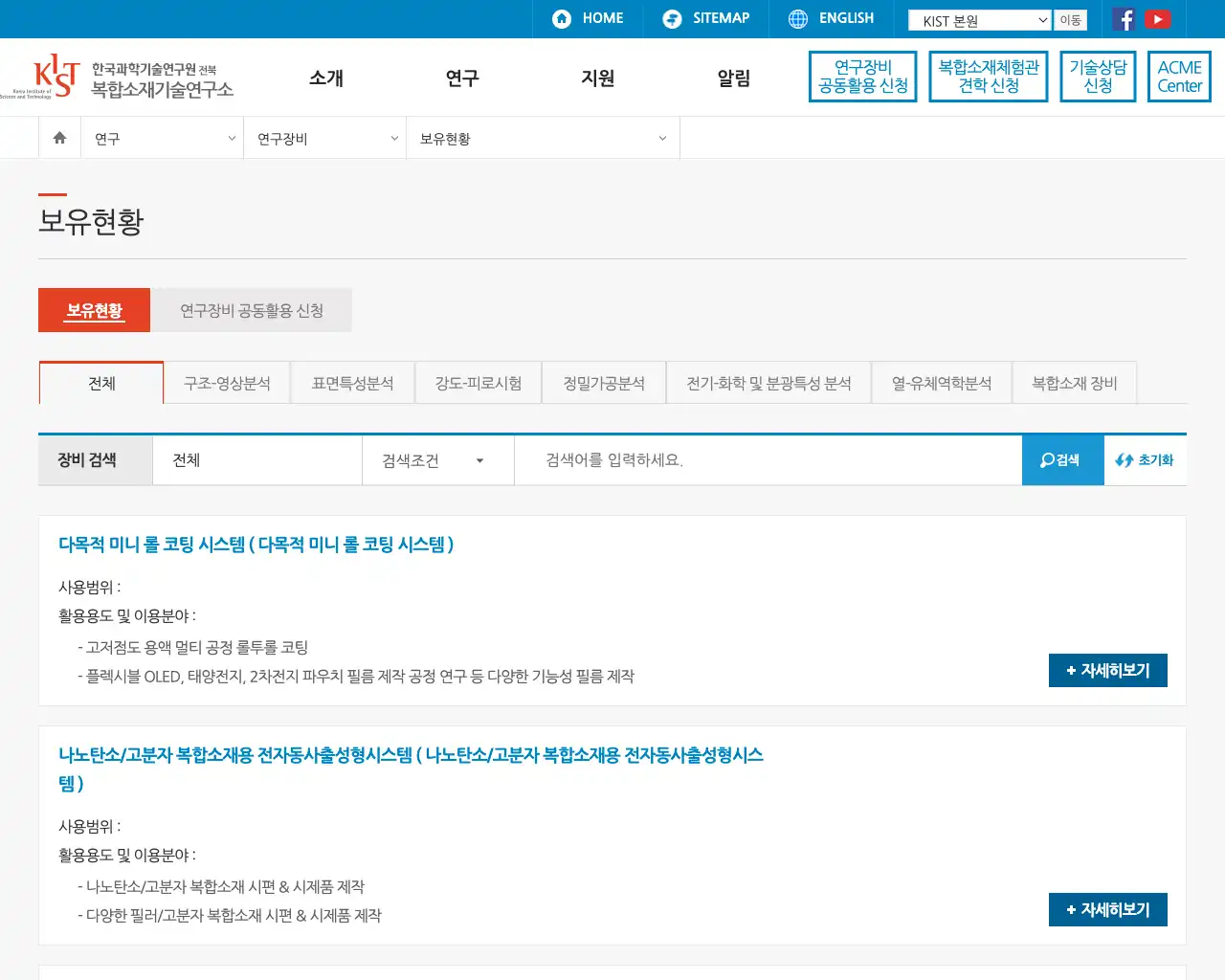The width and height of the screenshot is (1225, 980).
Task: Select the 열-유체역학분석 tab
Action: tap(942, 383)
